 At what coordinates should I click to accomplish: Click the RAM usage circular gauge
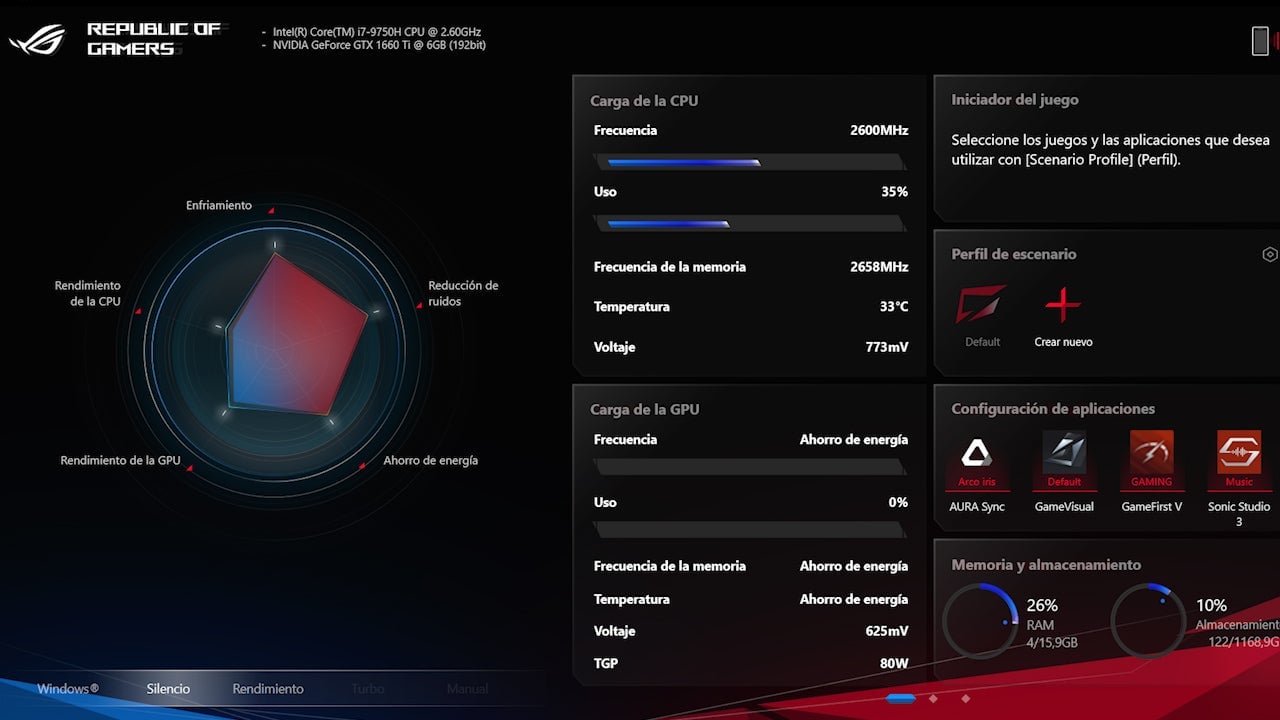click(x=980, y=621)
